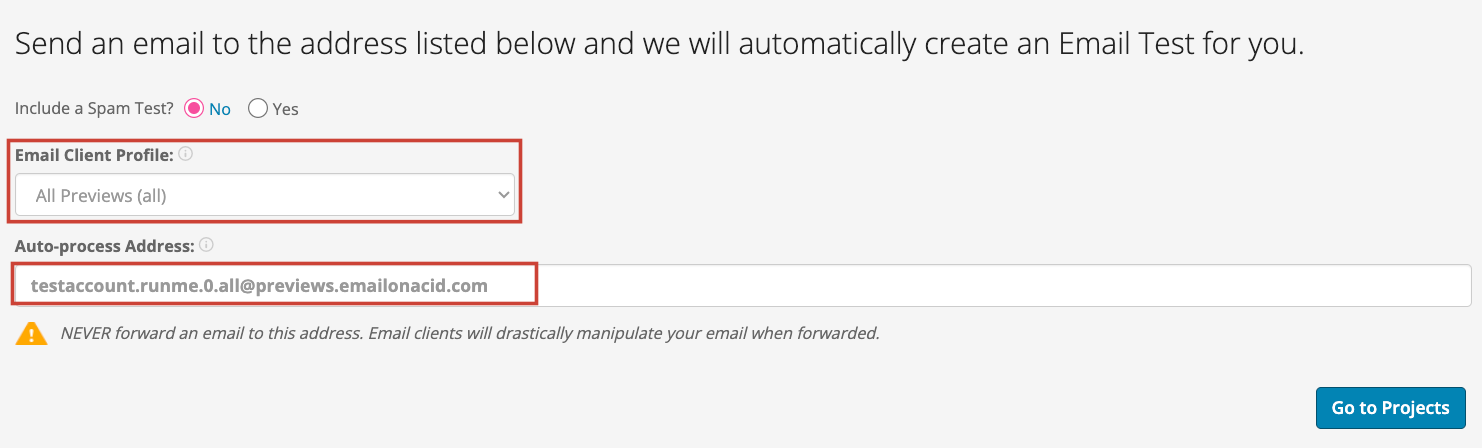
Task: Click the "No" label text
Action: (x=220, y=109)
